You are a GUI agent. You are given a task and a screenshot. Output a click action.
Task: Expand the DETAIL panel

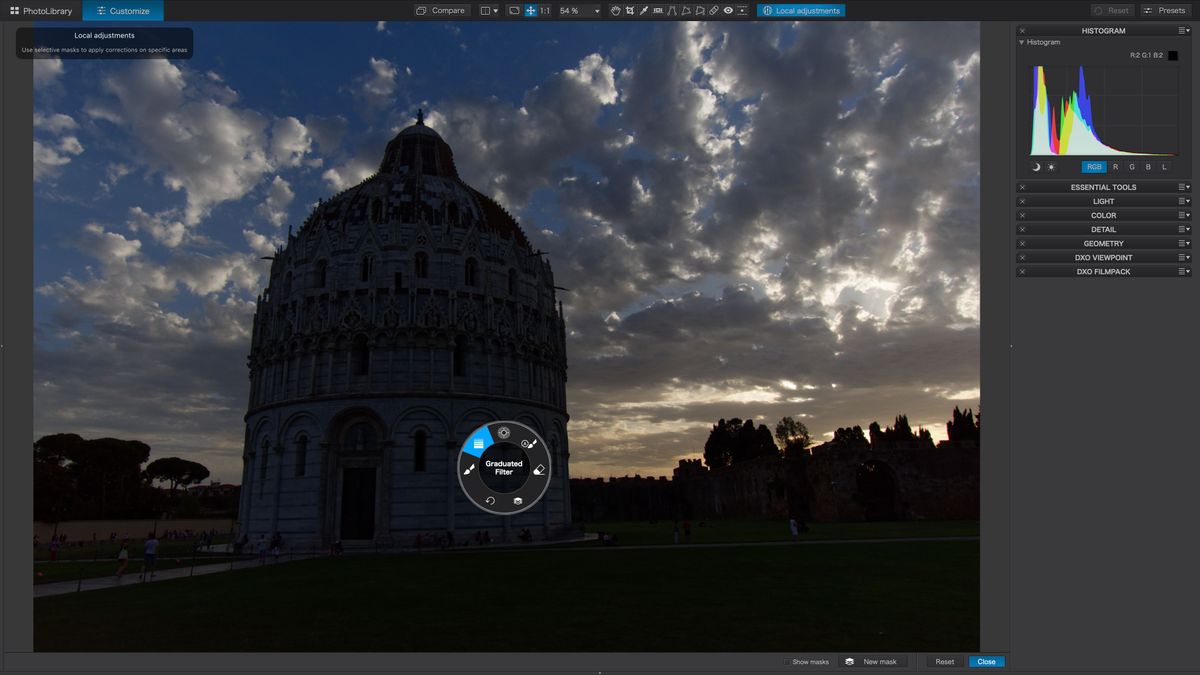1103,229
